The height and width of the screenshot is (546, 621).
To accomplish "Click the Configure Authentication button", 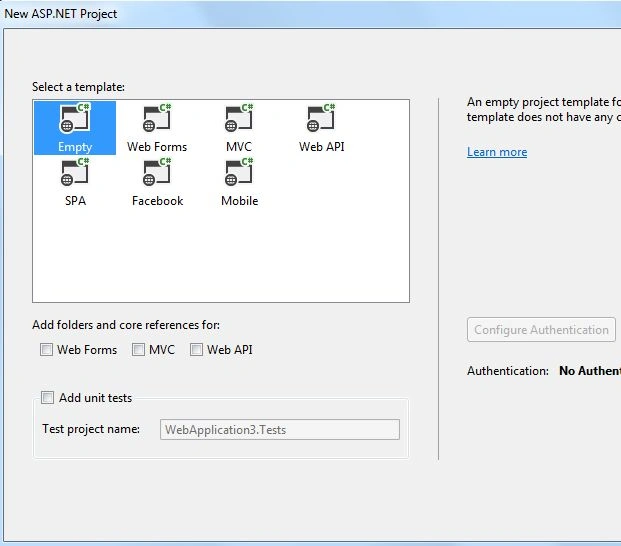I will coord(541,329).
